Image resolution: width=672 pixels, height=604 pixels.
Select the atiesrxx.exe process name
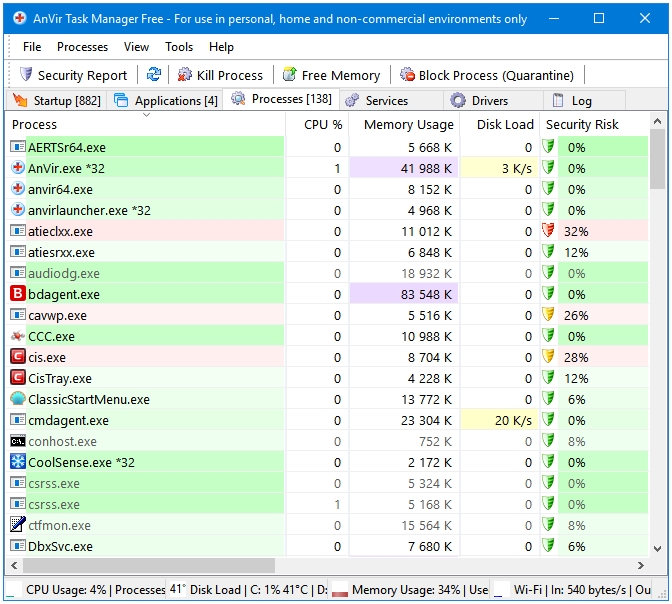61,252
